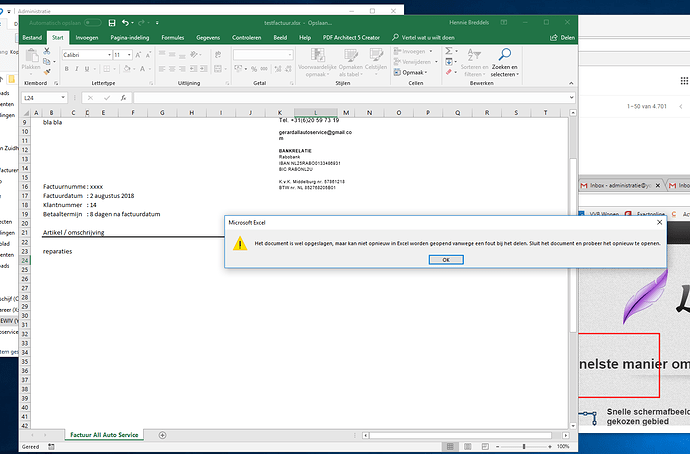Screen dimensions: 690x454
Task: Click the wrap text icon
Action: point(218,55)
